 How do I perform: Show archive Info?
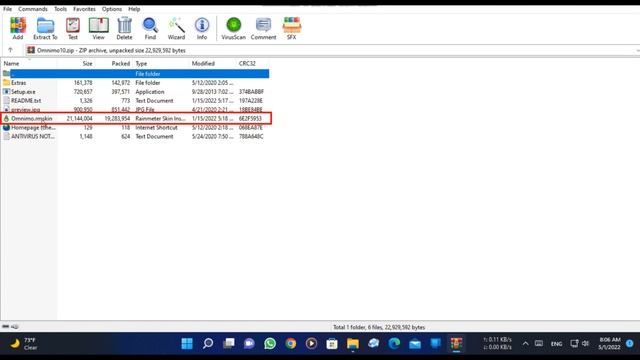202,29
